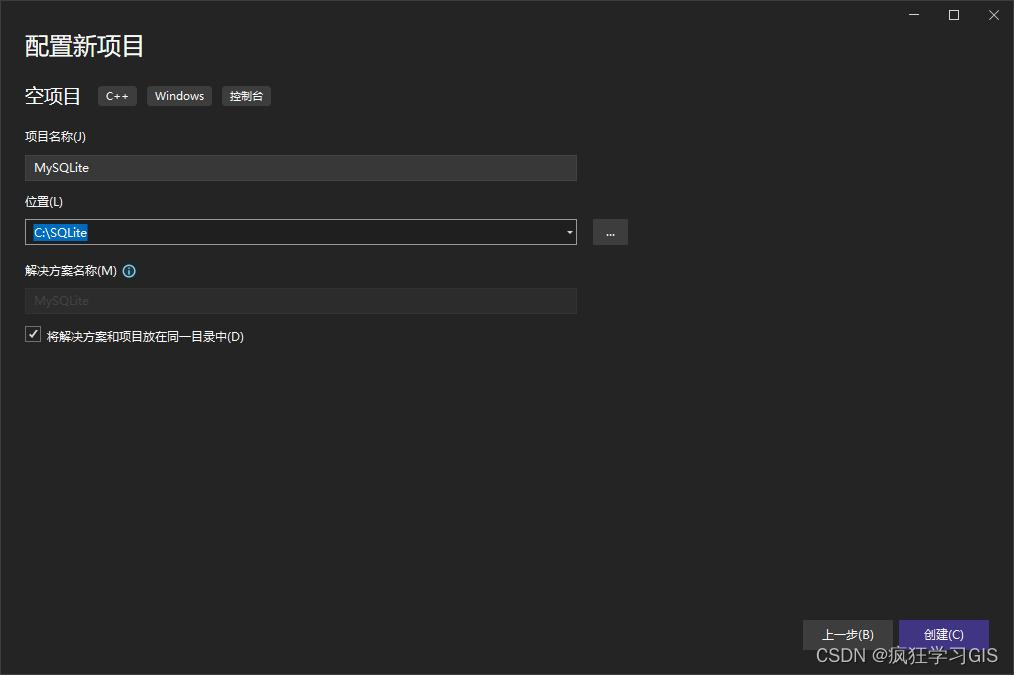
Task: Click the 配置新项目 heading
Action: [x=84, y=47]
